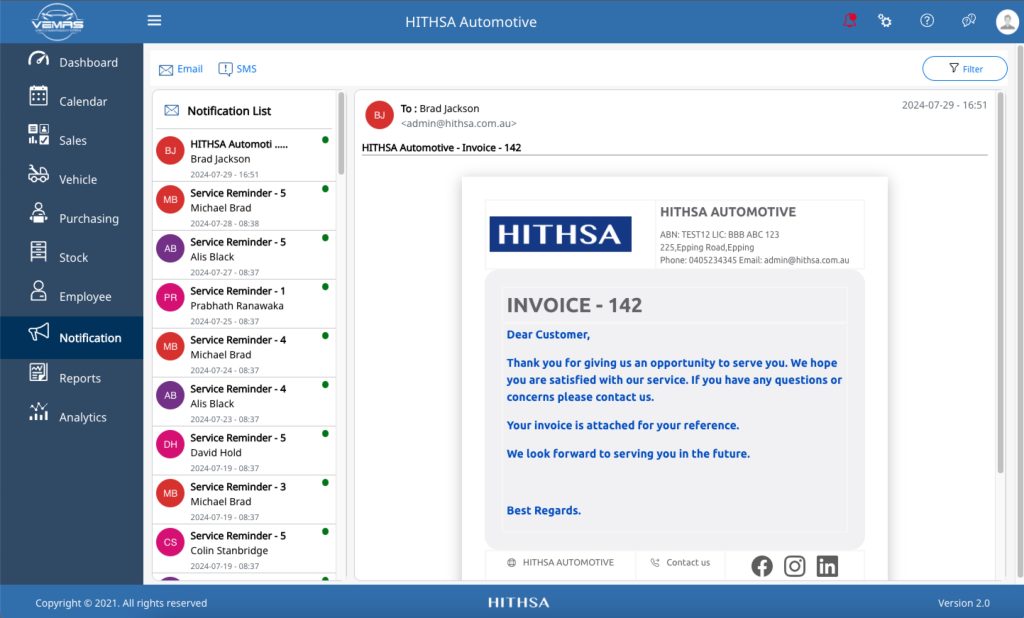This screenshot has height=618, width=1024.
Task: Click the HITHSA AUTOMOTIVE website link in footer
Action: tap(561, 562)
